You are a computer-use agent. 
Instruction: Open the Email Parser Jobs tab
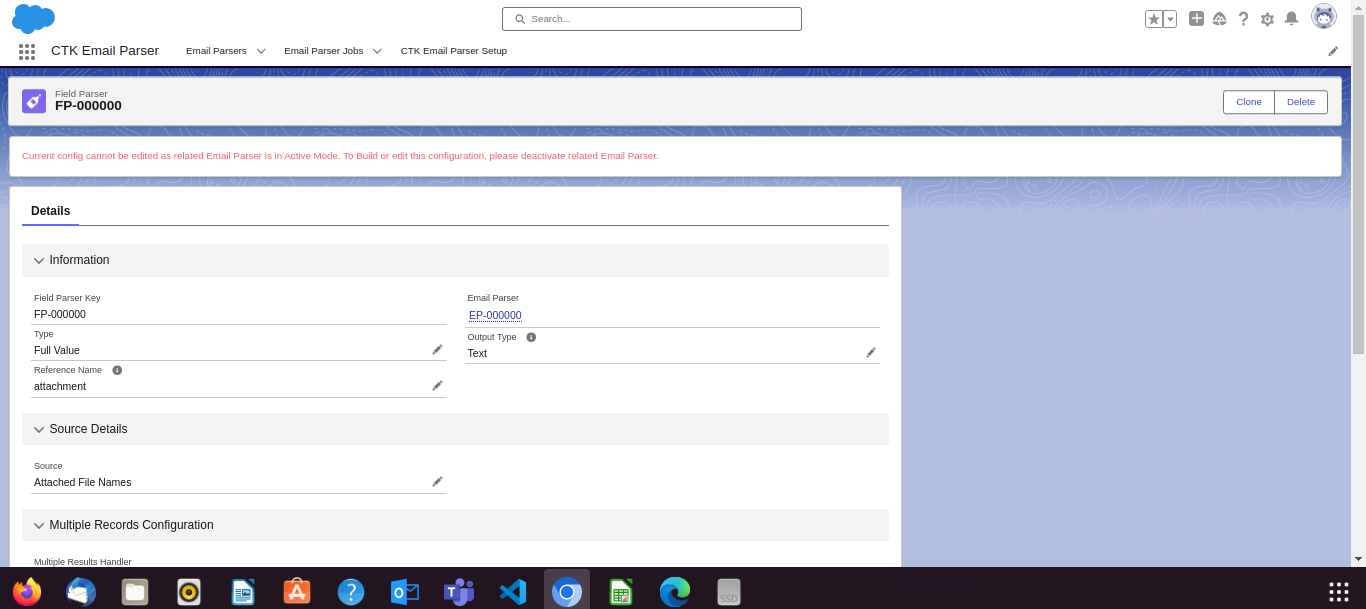point(324,51)
